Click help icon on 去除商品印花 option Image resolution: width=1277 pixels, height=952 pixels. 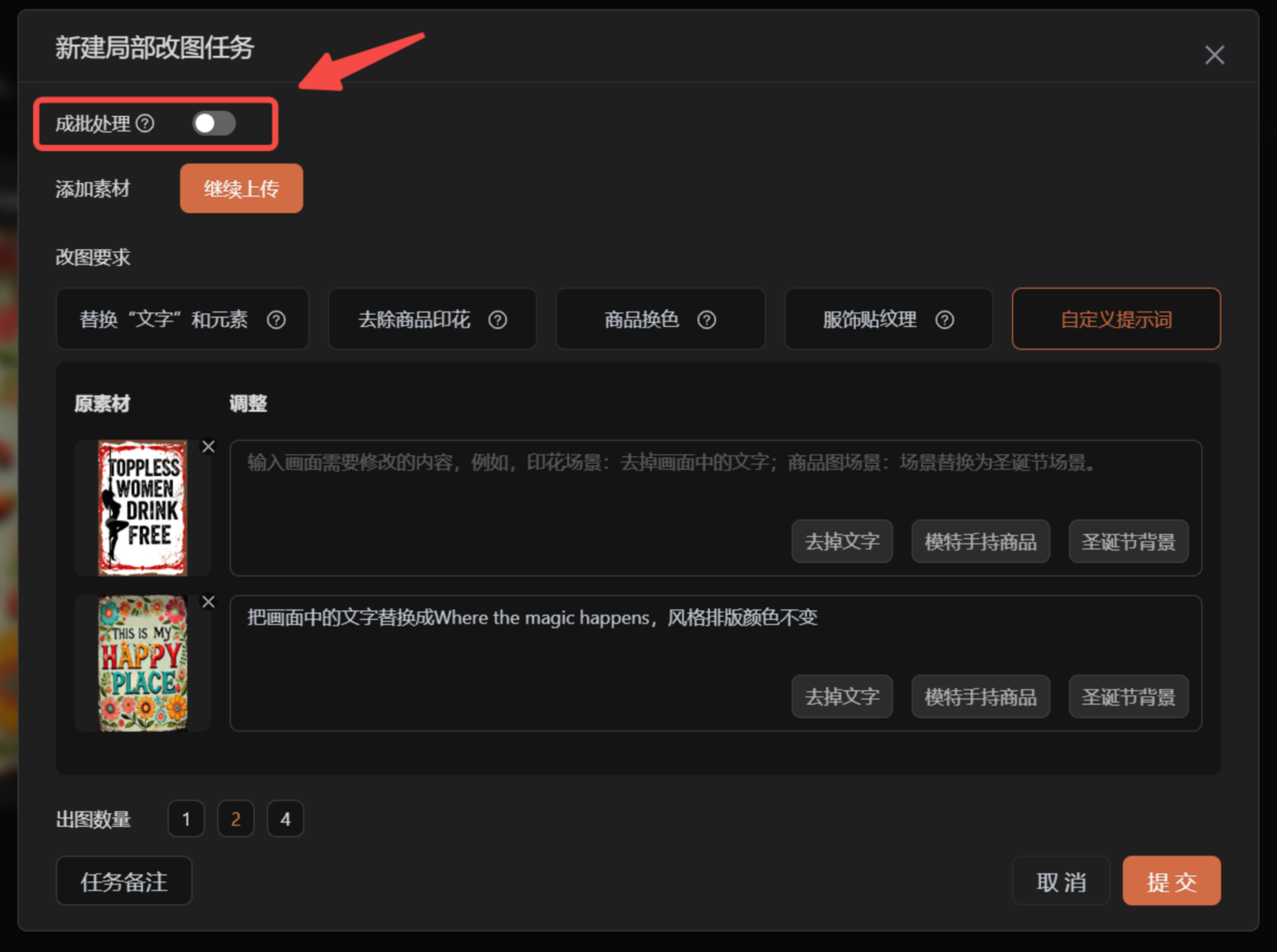pos(497,319)
